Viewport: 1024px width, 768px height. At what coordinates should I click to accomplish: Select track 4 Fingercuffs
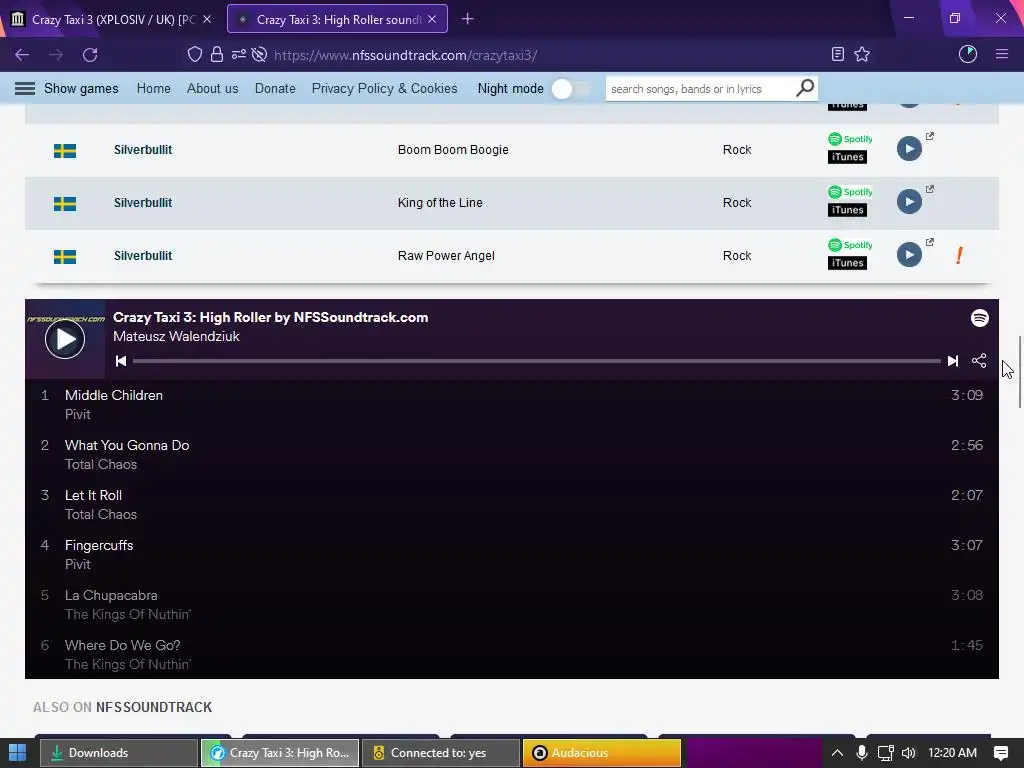point(511,554)
